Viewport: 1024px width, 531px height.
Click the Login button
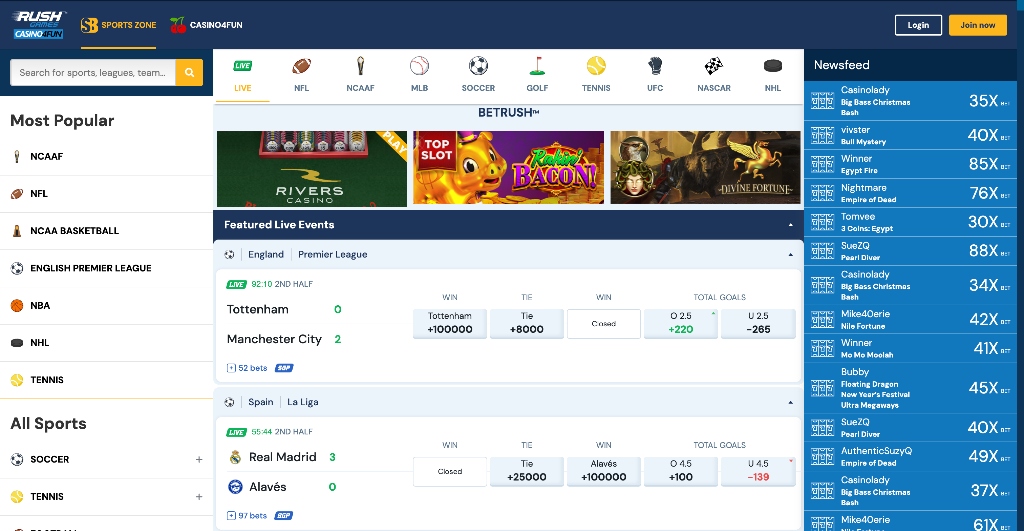918,25
